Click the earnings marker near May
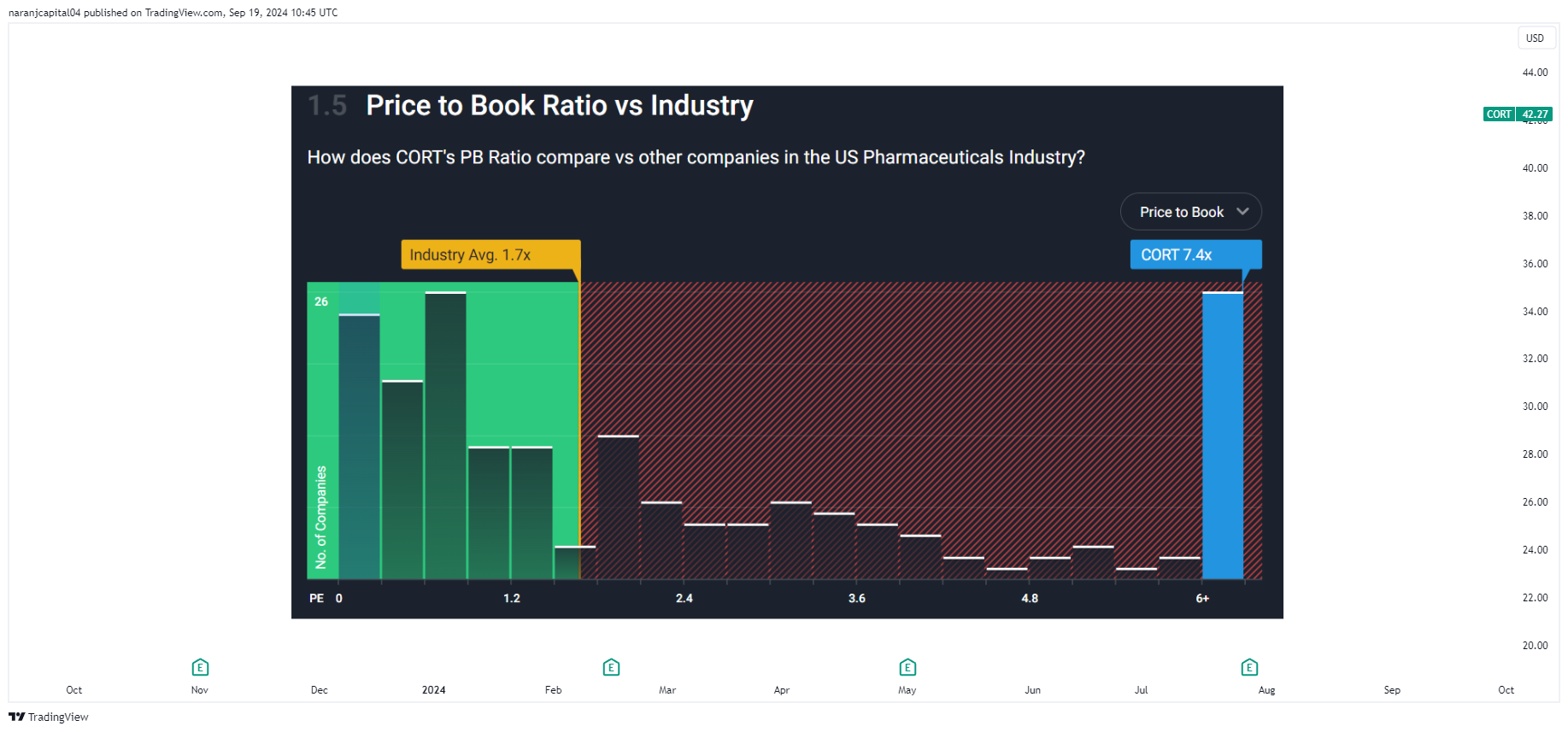 (x=907, y=667)
